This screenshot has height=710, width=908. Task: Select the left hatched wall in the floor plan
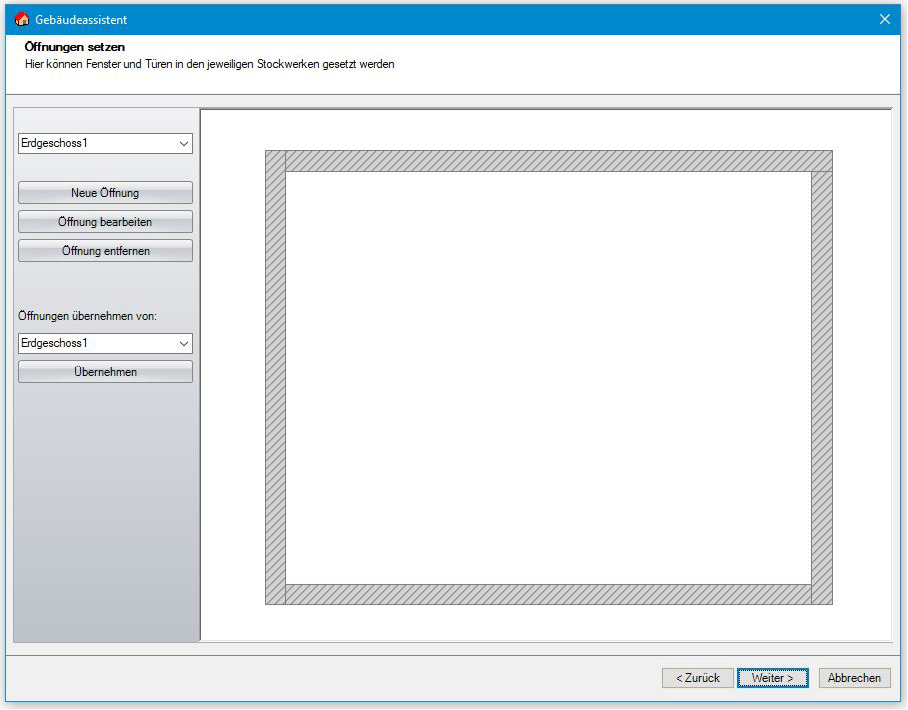(x=275, y=377)
